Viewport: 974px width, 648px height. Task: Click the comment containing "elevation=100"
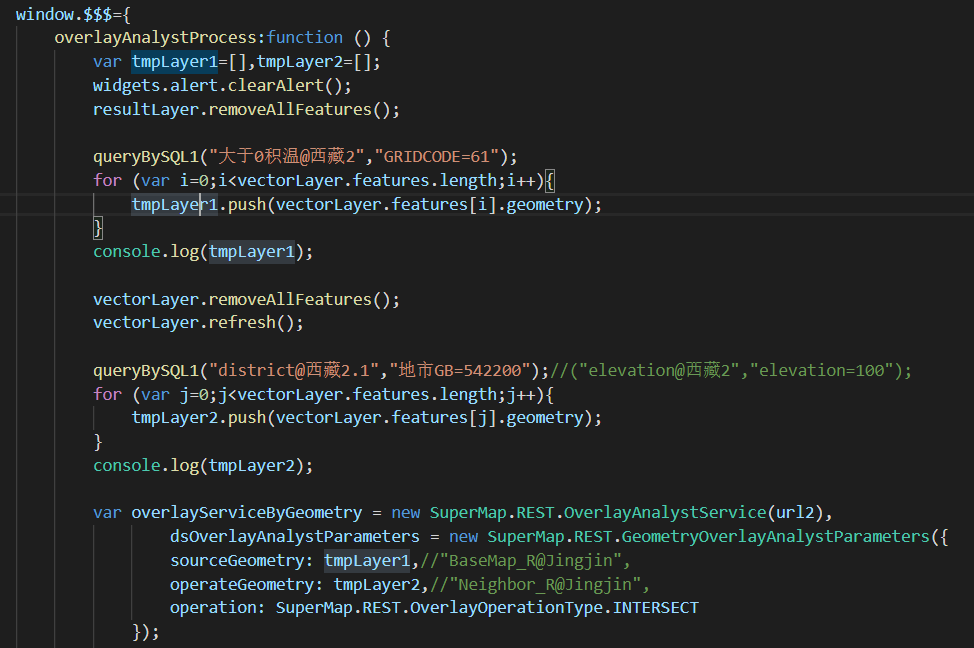[731, 371]
